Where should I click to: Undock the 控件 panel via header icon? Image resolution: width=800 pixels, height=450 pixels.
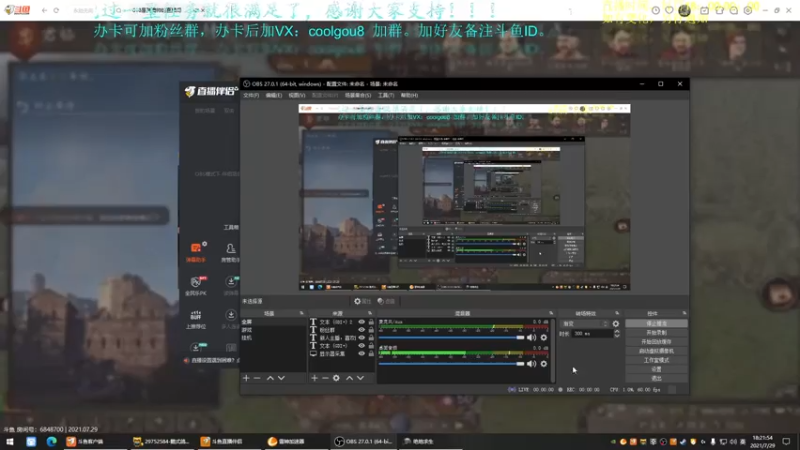[x=684, y=313]
